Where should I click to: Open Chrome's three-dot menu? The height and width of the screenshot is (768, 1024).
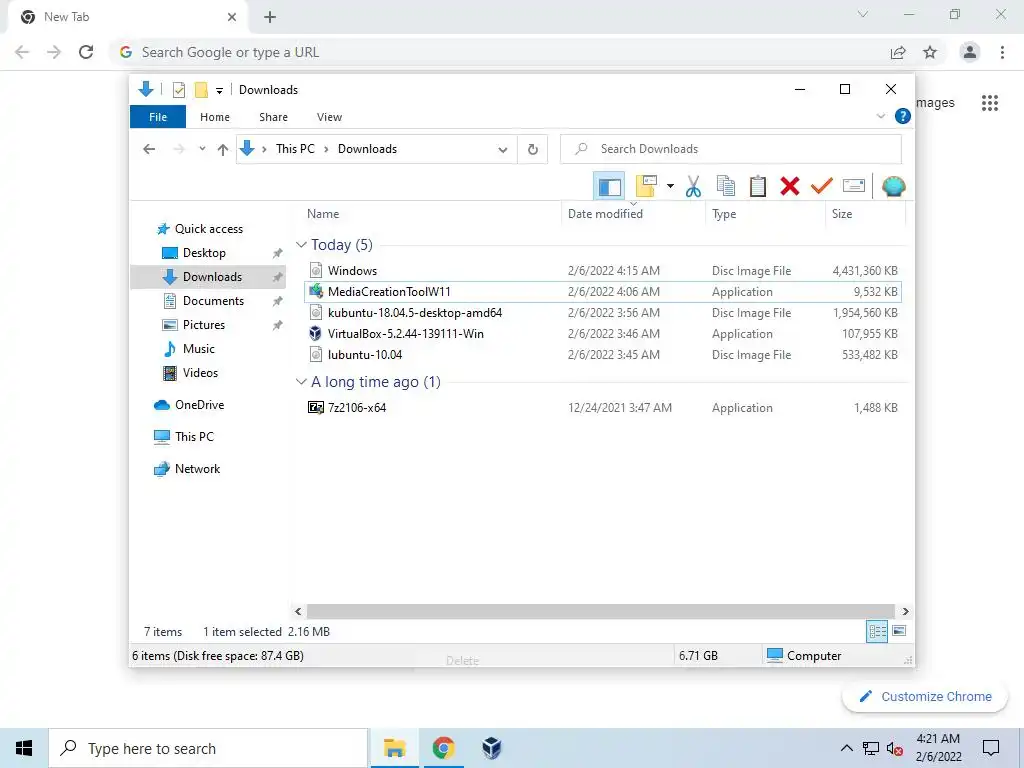1002,52
